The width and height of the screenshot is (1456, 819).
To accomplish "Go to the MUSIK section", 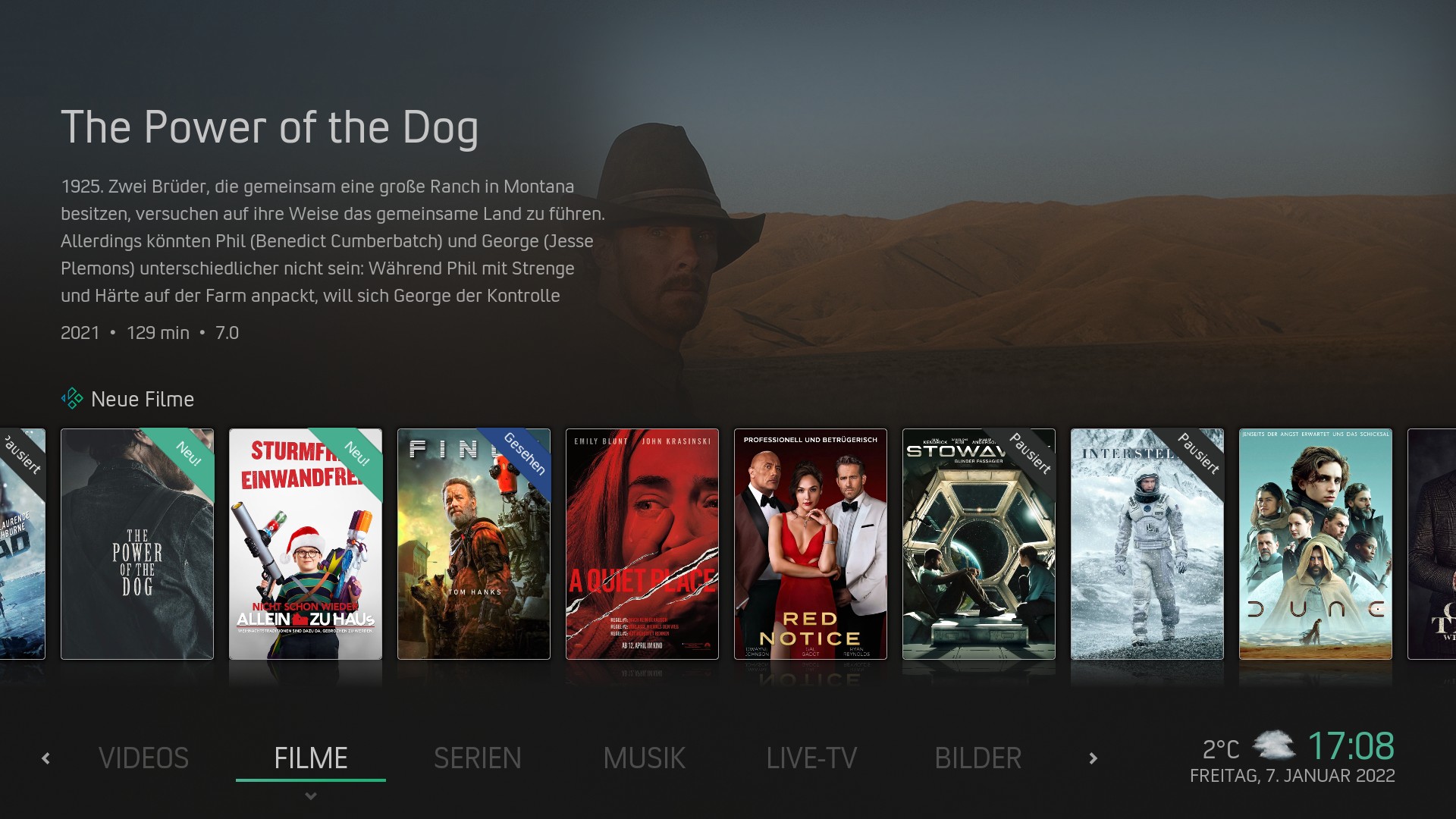I will (645, 758).
